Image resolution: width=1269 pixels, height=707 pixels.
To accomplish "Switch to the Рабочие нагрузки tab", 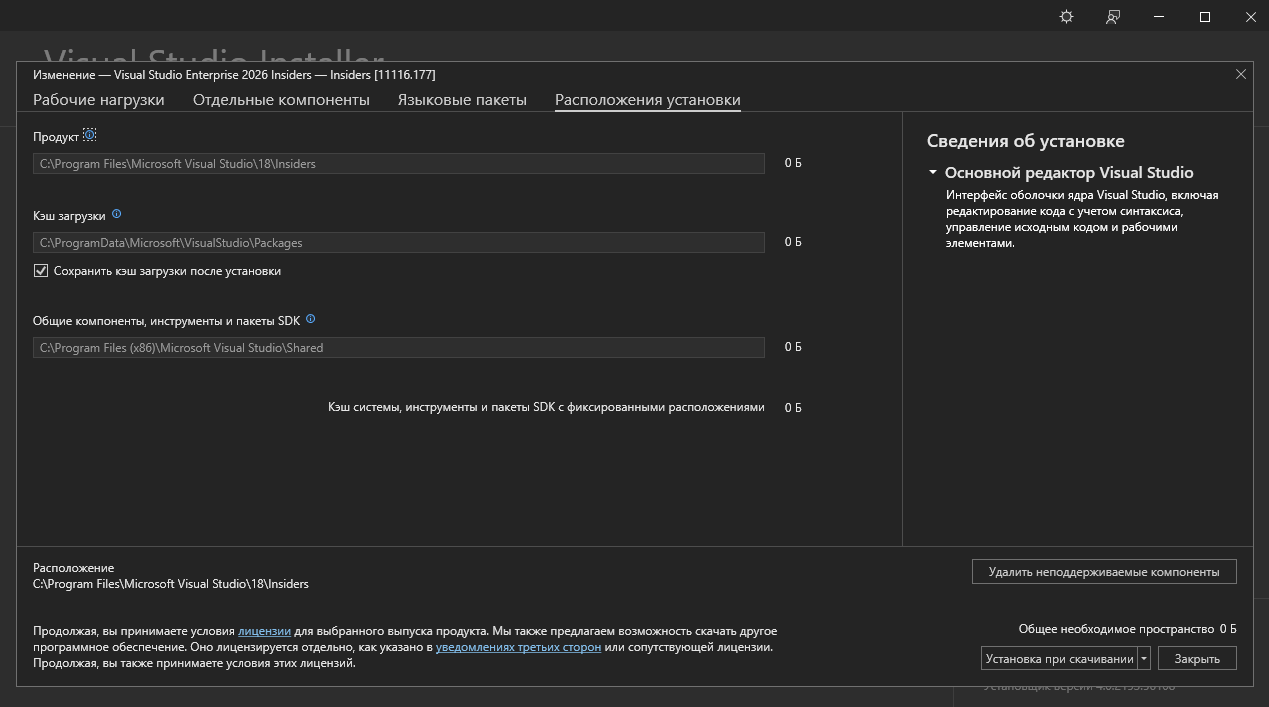I will click(99, 100).
